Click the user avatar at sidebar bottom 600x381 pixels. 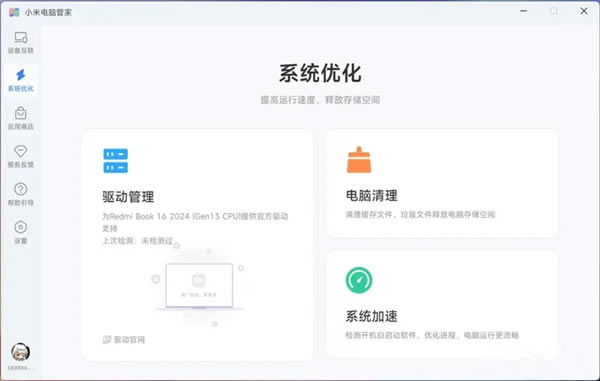pyautogui.click(x=20, y=352)
